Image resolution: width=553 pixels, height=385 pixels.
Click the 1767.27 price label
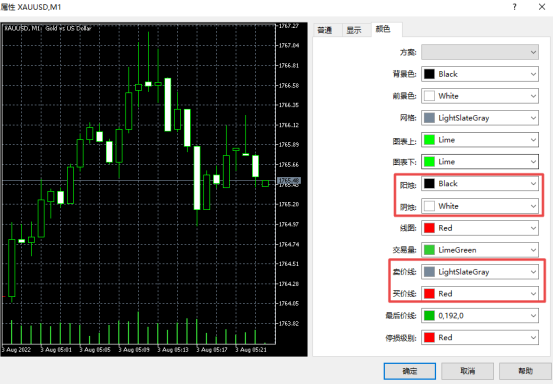[289, 26]
